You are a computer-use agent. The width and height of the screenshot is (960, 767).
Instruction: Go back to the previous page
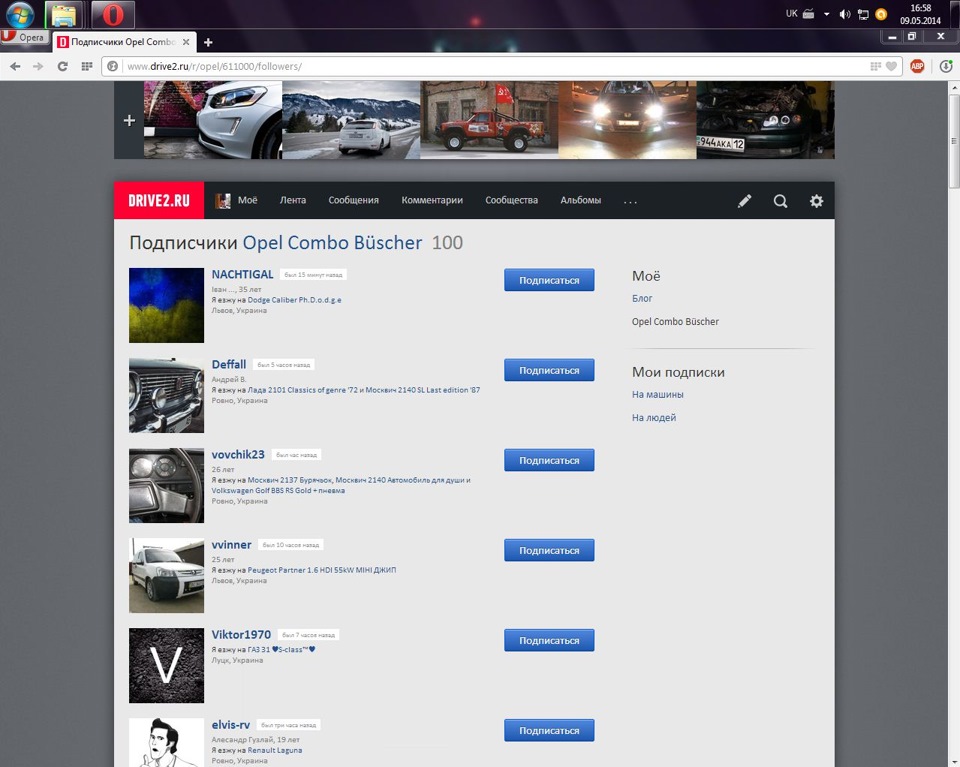15,66
